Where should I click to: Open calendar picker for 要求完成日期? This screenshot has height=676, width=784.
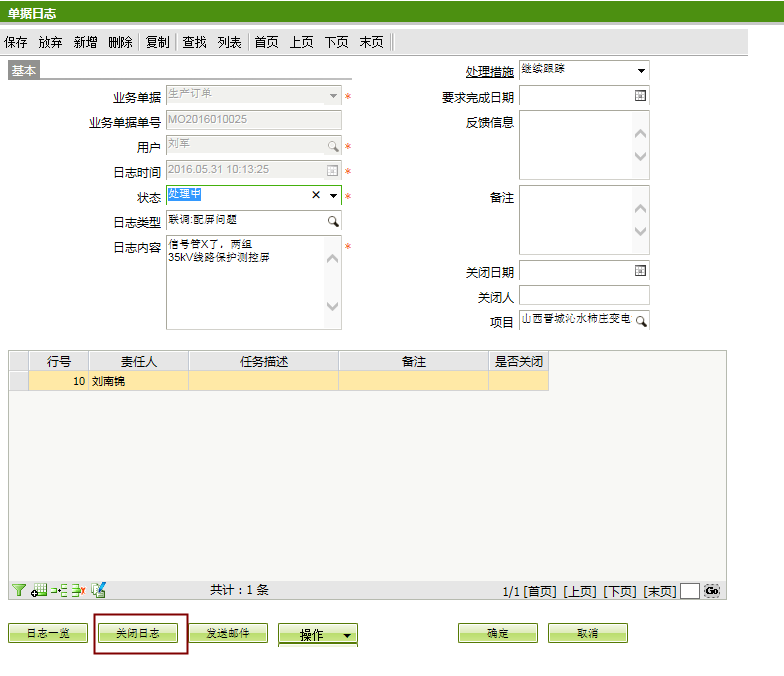(640, 96)
